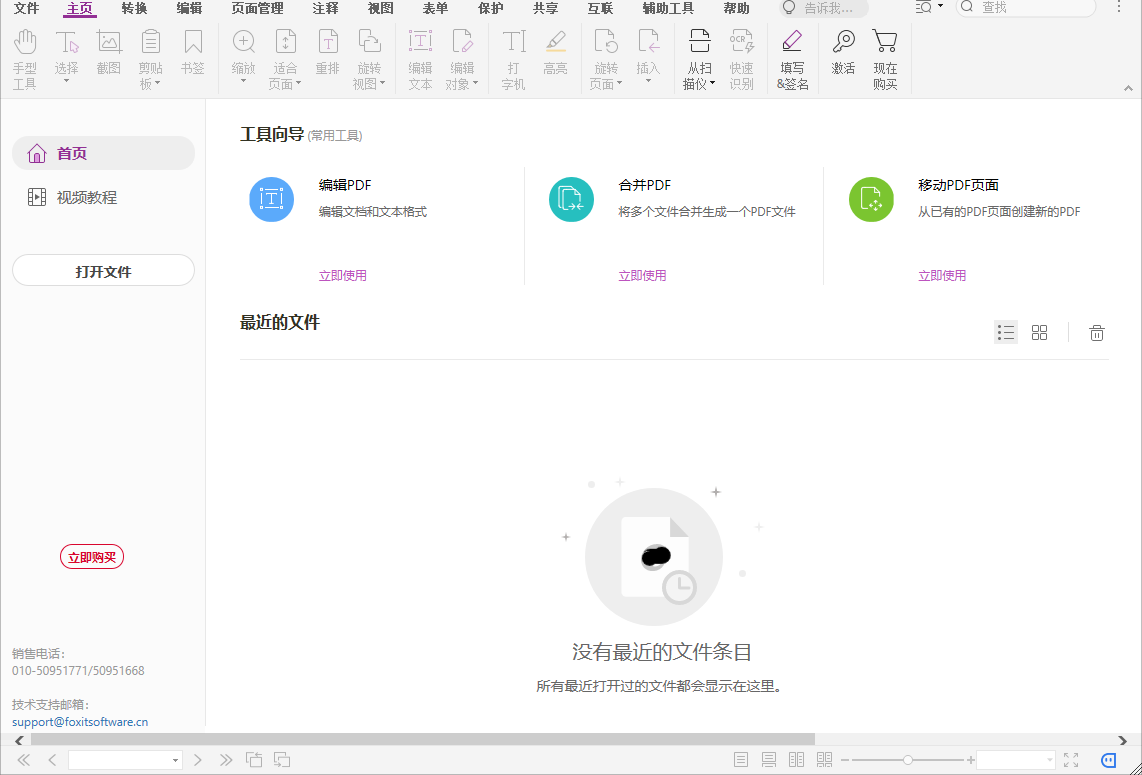Toggle single page view mode
The height and width of the screenshot is (775, 1142).
pyautogui.click(x=740, y=759)
